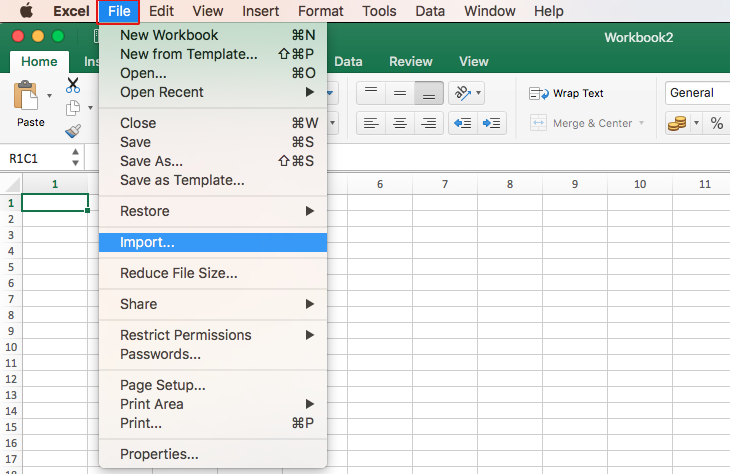Image resolution: width=730 pixels, height=474 pixels.
Task: Open the Insert menu
Action: pyautogui.click(x=260, y=11)
